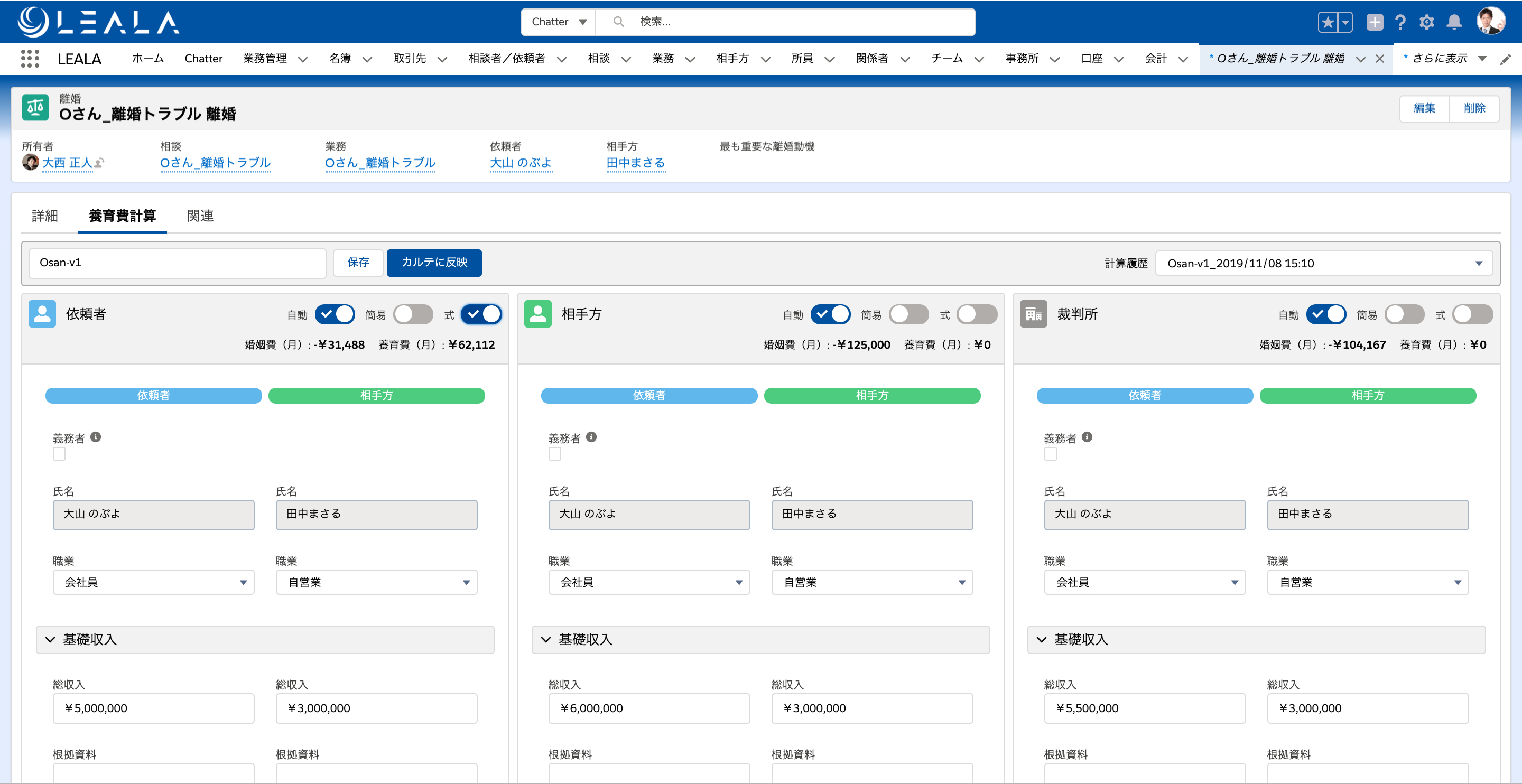Click the 削除 button
This screenshot has height=784, width=1522.
(1474, 108)
